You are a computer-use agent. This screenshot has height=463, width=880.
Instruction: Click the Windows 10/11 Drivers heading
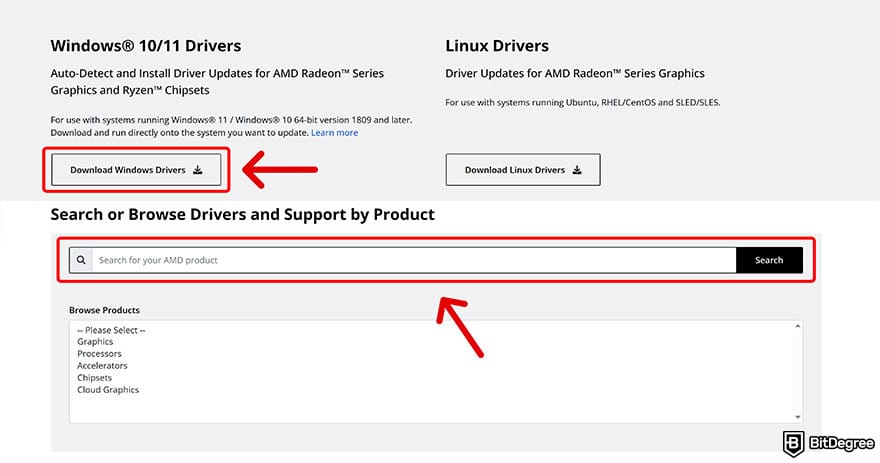point(146,46)
